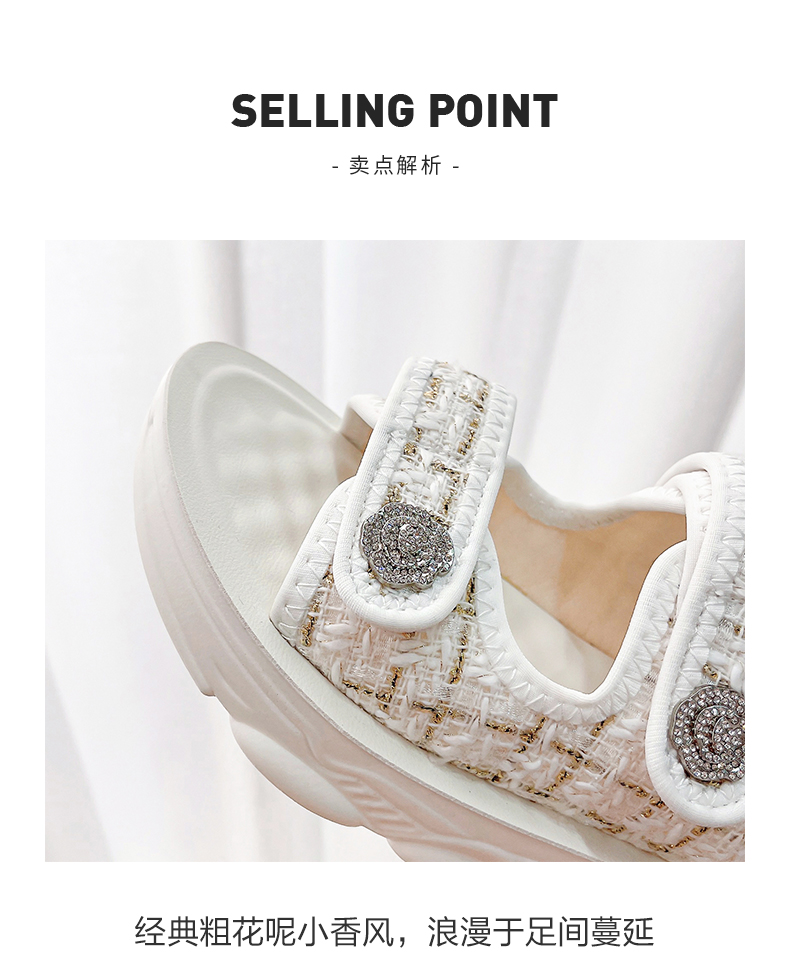Select the 卖点解析 subtitle text
The height and width of the screenshot is (979, 790).
pyautogui.click(x=395, y=165)
